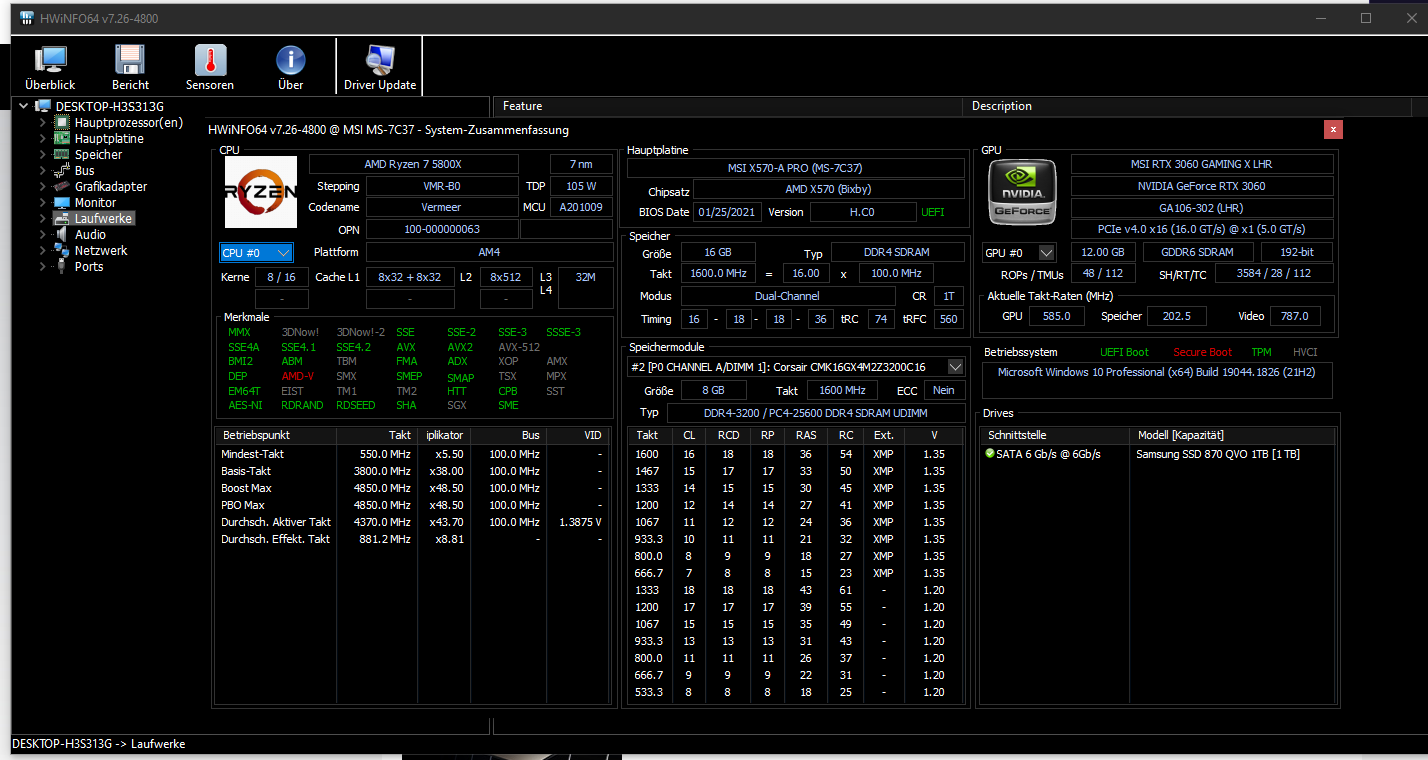Click the Description column header

pyautogui.click(x=1188, y=106)
